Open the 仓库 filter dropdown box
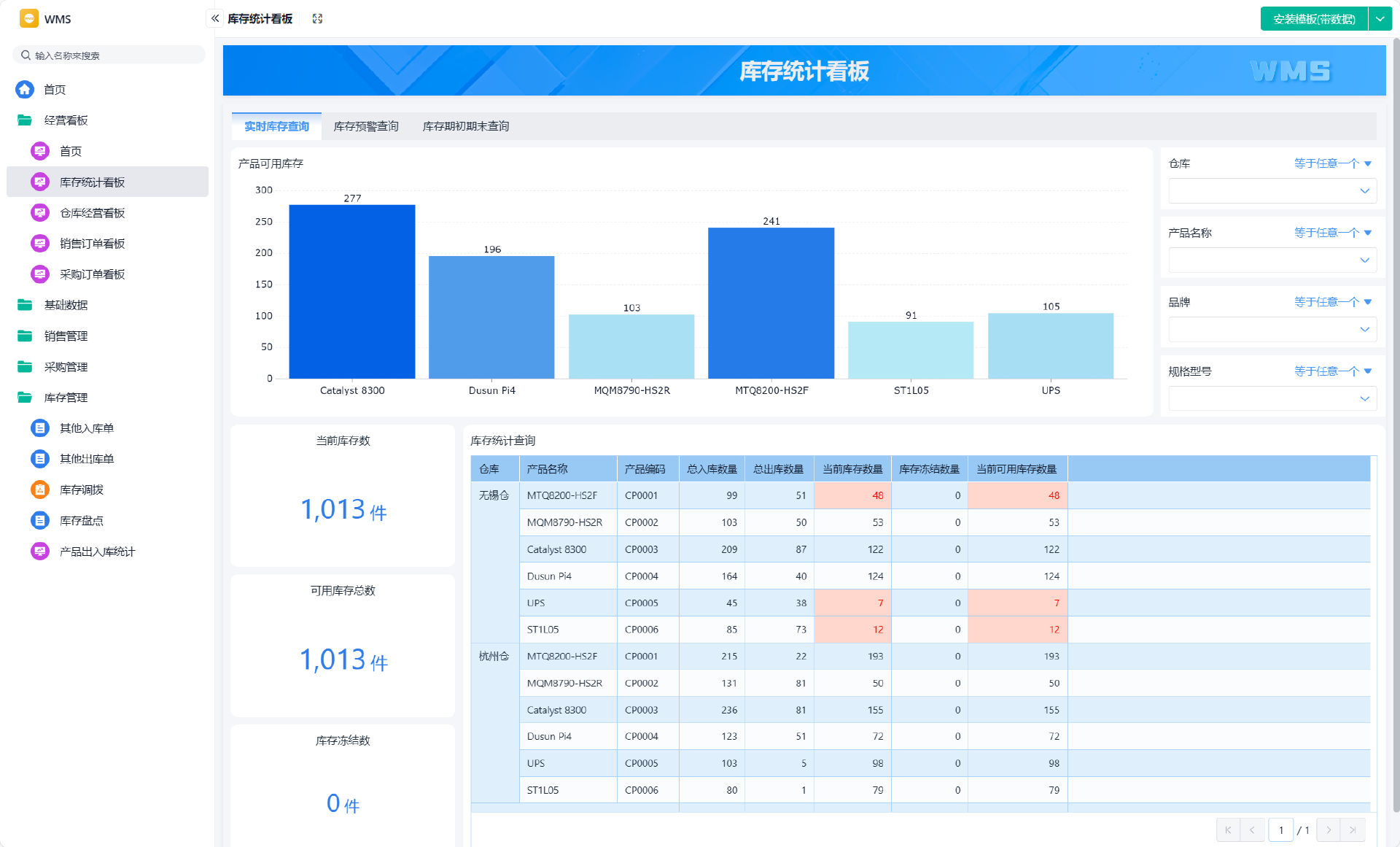The image size is (1400, 847). click(1272, 191)
